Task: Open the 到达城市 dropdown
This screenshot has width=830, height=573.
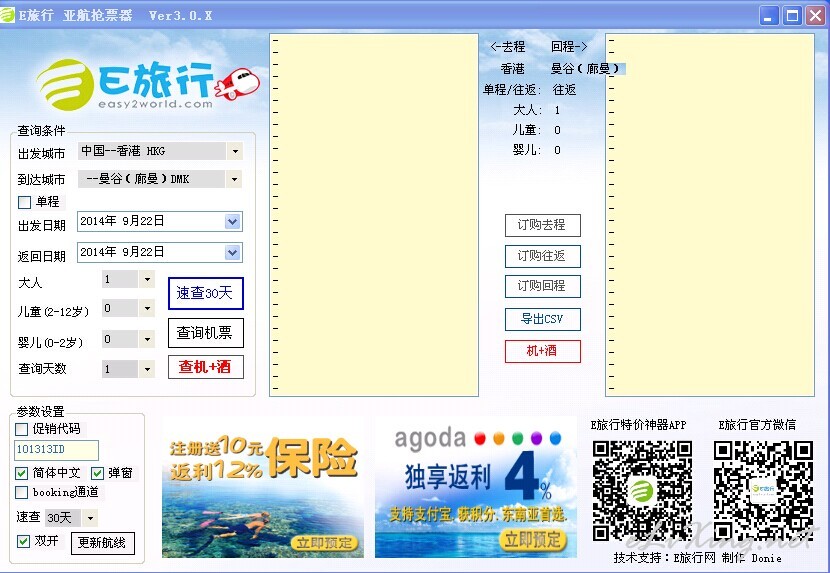Action: [x=234, y=180]
